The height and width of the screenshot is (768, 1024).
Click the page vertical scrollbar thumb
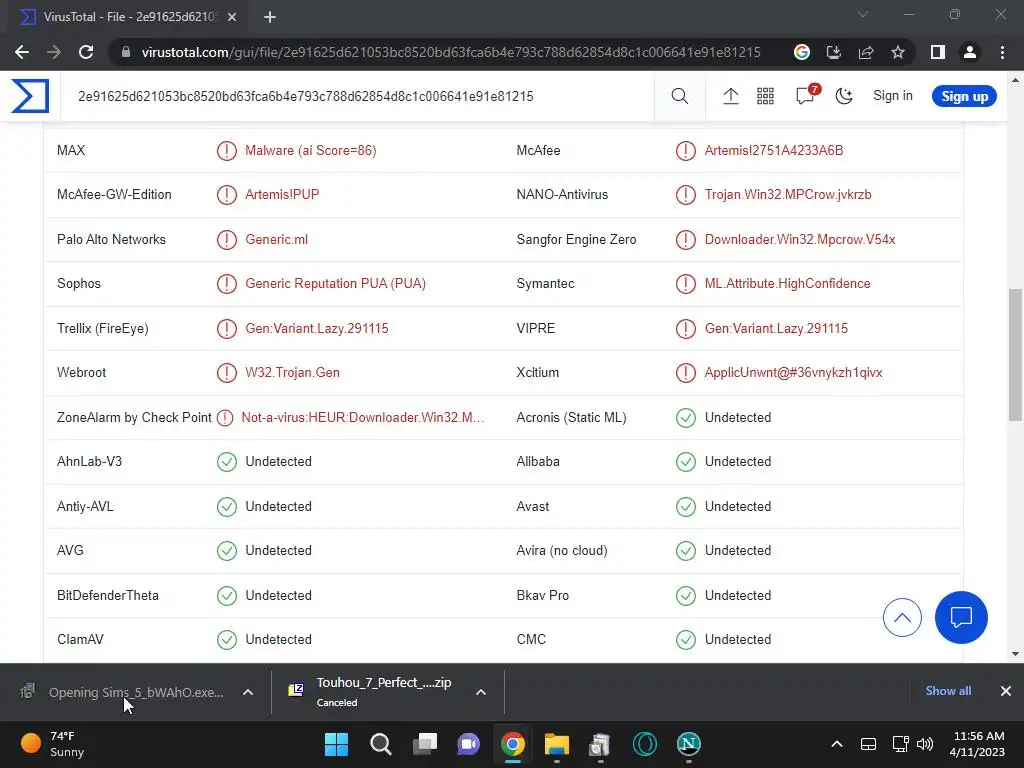point(1015,355)
